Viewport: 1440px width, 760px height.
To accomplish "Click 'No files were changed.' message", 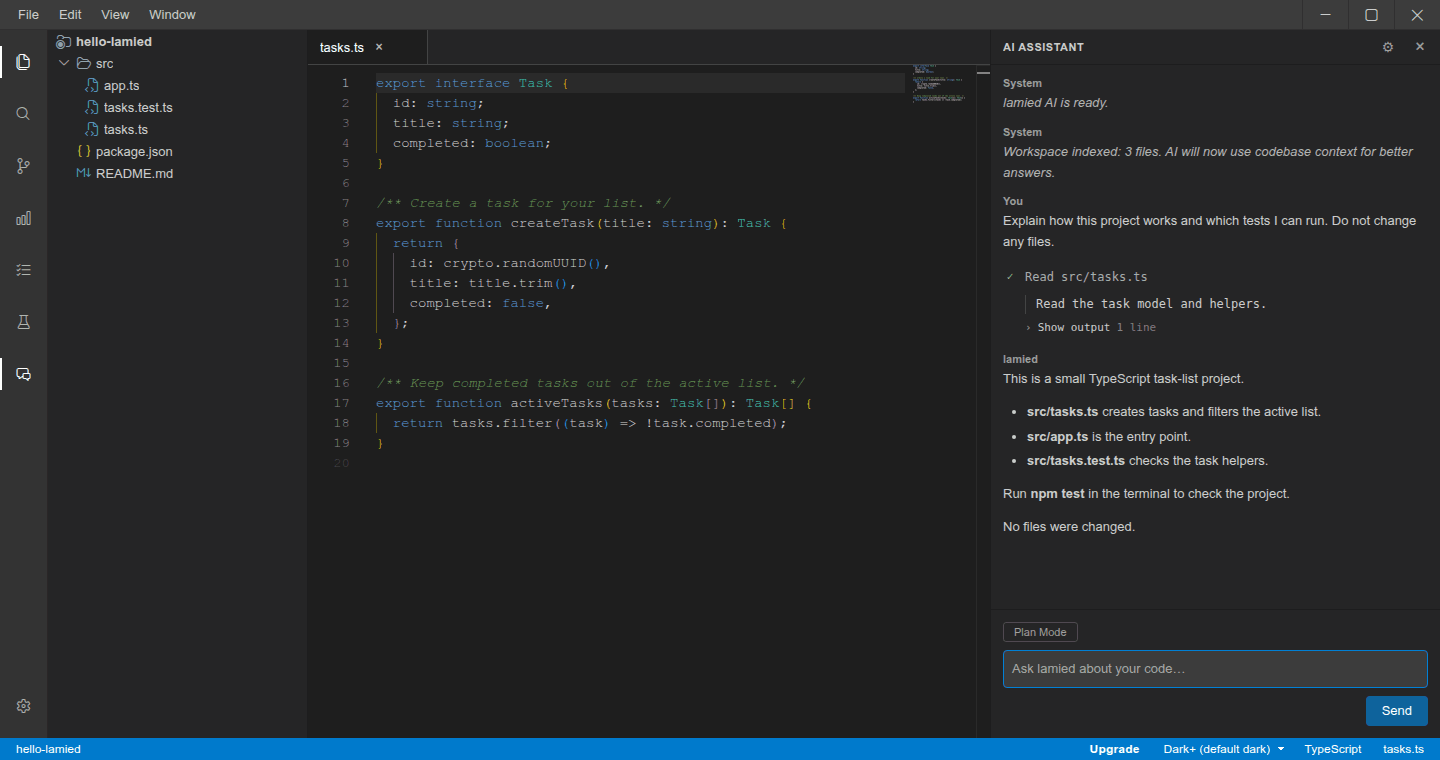I will tap(1069, 527).
